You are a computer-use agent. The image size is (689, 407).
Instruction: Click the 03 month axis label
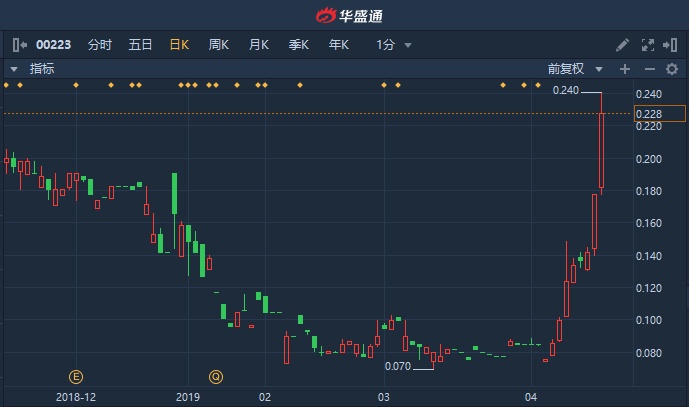(x=384, y=397)
